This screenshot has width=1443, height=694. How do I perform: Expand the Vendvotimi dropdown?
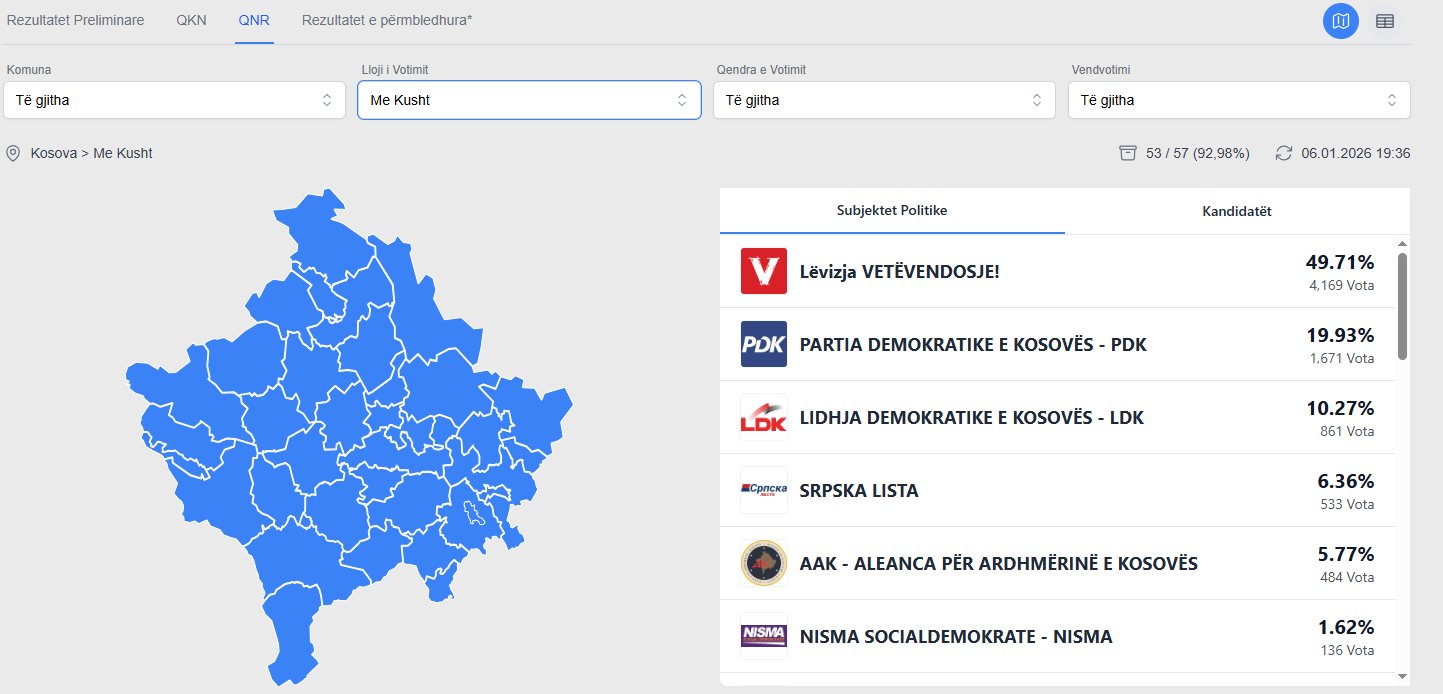[x=1239, y=100]
